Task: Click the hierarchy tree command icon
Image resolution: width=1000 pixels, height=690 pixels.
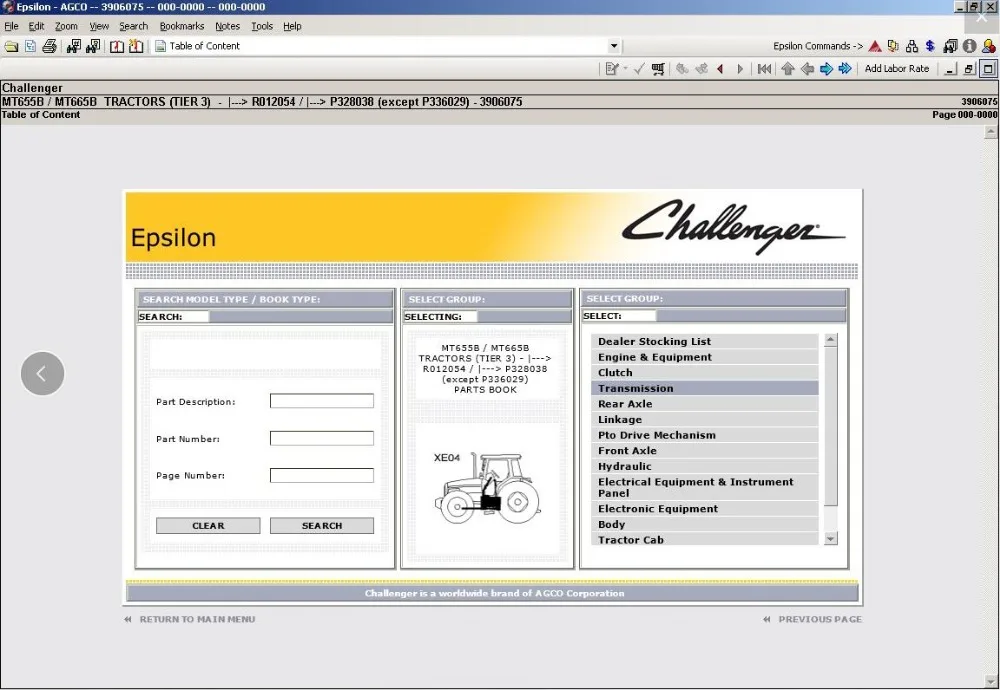Action: point(912,46)
